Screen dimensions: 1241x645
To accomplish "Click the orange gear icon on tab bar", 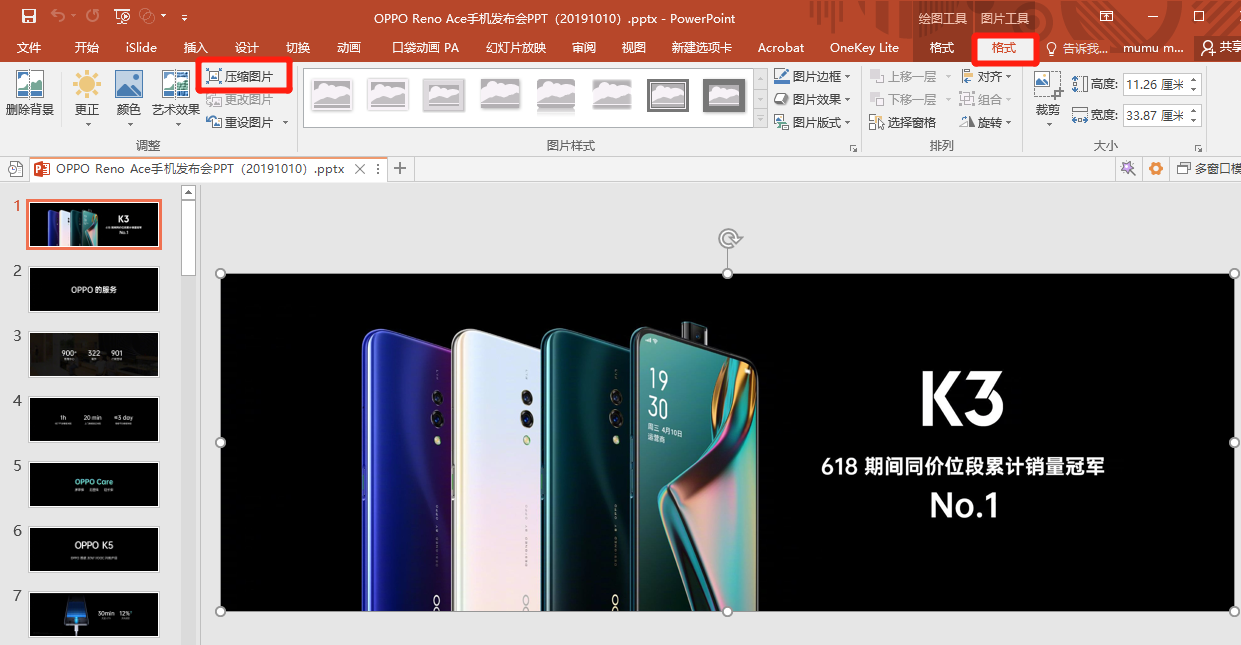I will tap(1156, 169).
